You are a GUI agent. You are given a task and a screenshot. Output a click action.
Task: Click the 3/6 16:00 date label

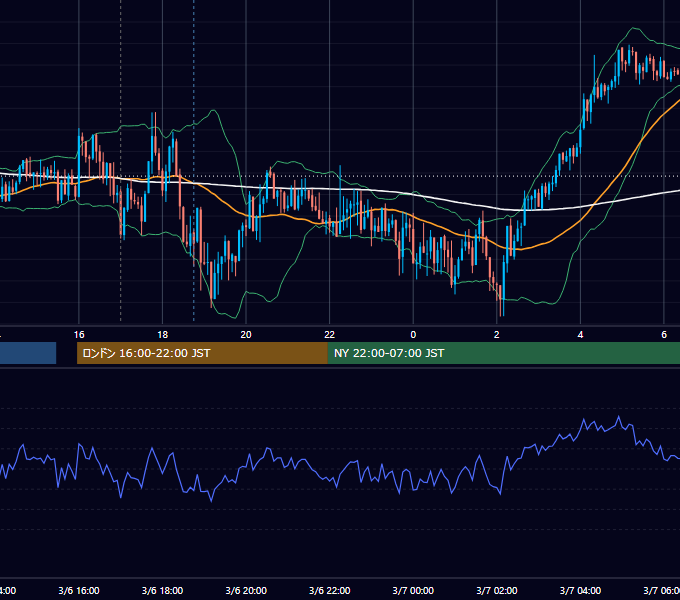click(79, 590)
